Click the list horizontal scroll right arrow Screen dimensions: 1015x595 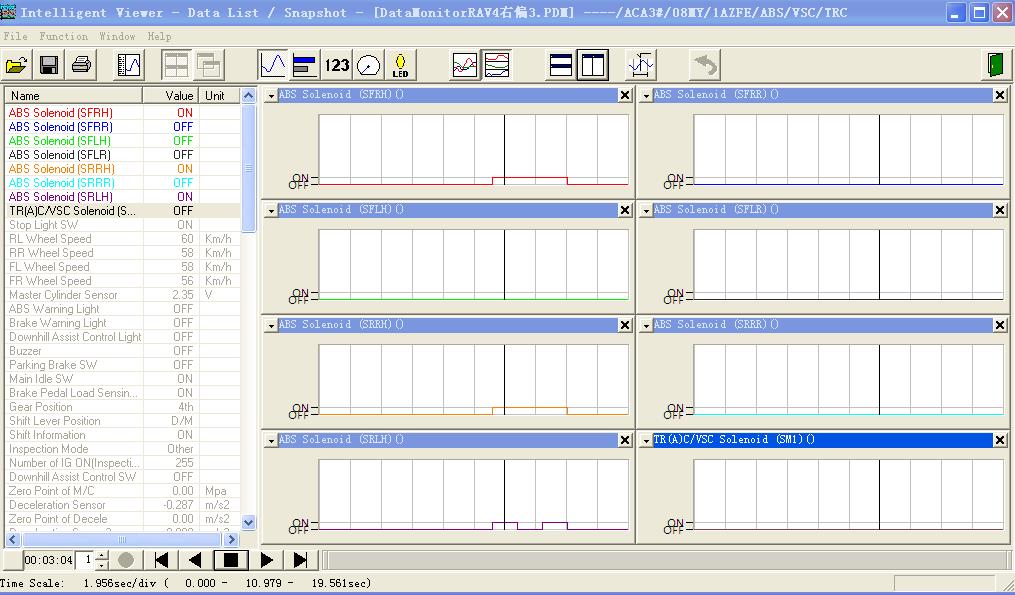pos(232,539)
